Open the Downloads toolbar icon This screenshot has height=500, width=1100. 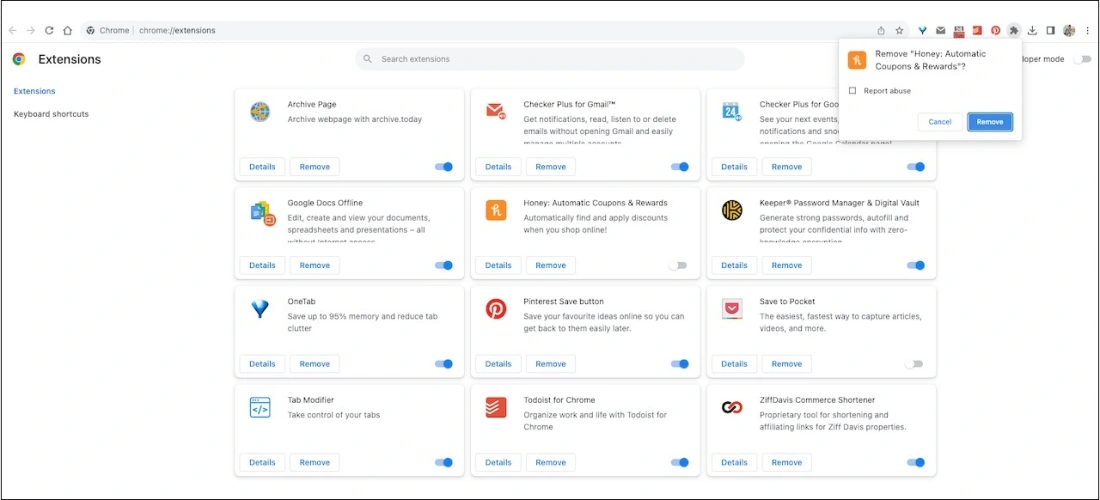[x=1032, y=30]
